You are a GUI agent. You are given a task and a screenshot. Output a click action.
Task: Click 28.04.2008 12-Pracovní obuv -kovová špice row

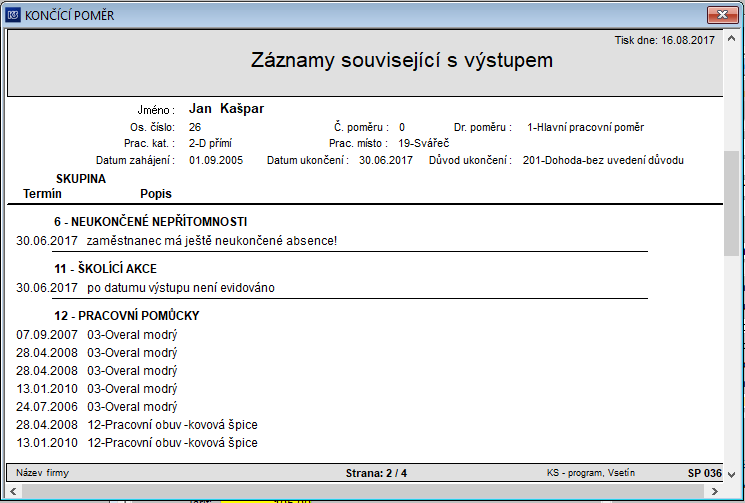point(137,425)
